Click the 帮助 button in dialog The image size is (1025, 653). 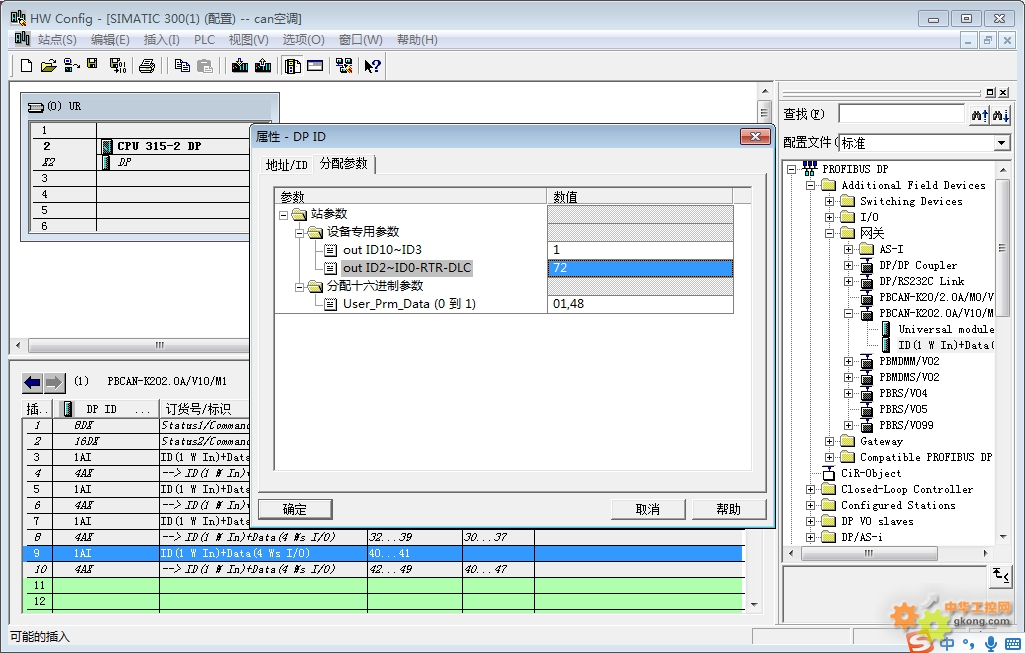[728, 509]
